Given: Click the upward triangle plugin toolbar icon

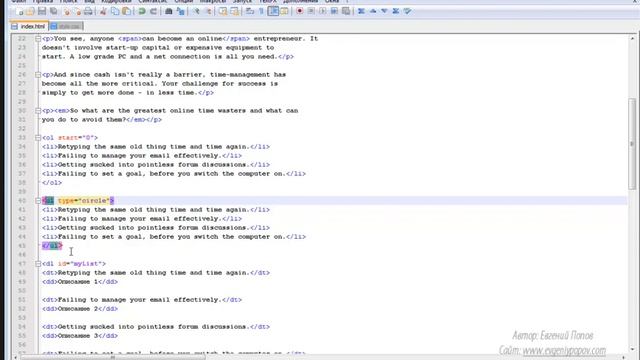Looking at the screenshot, I should tap(373, 11).
